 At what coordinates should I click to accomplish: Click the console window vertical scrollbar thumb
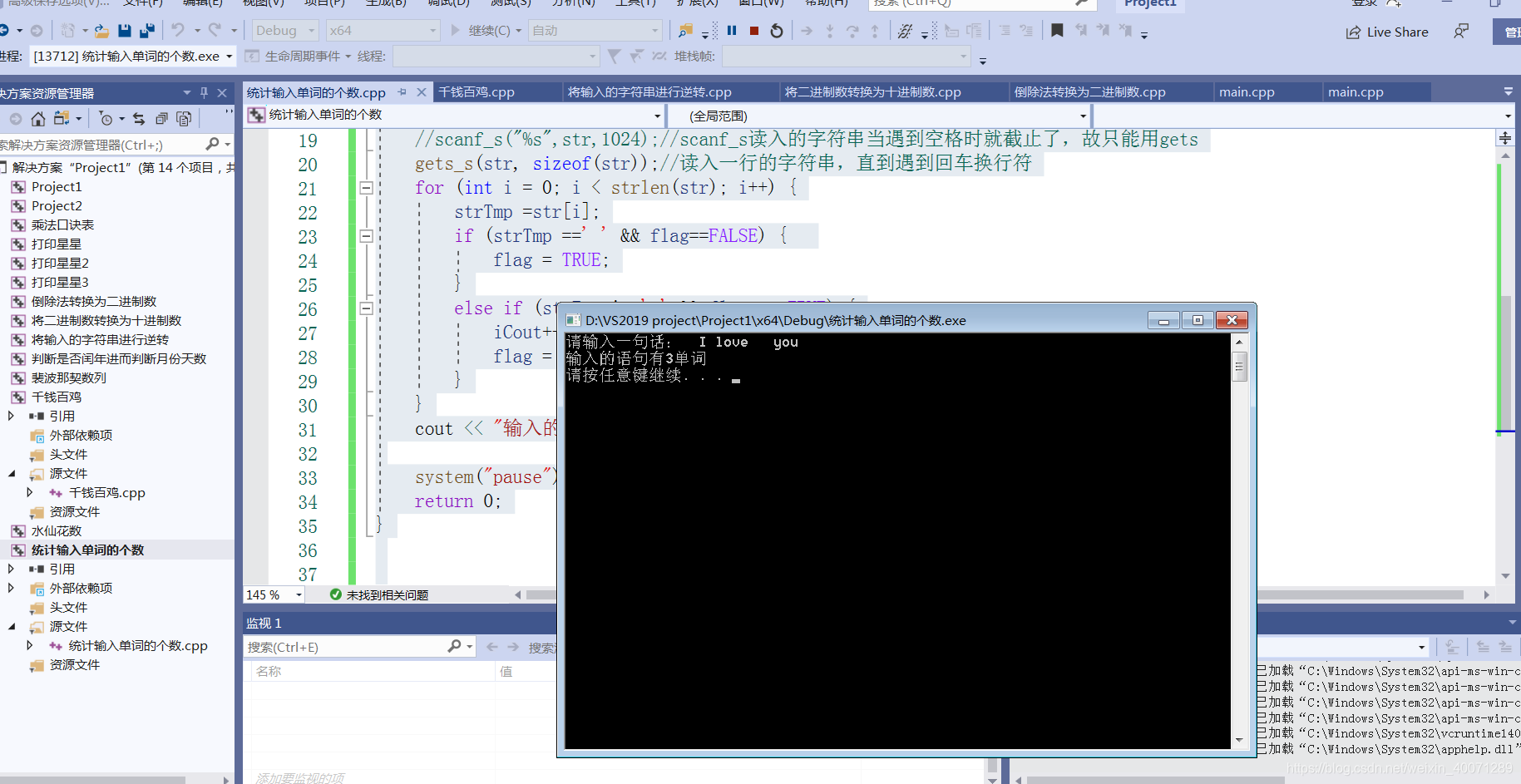(x=1239, y=366)
